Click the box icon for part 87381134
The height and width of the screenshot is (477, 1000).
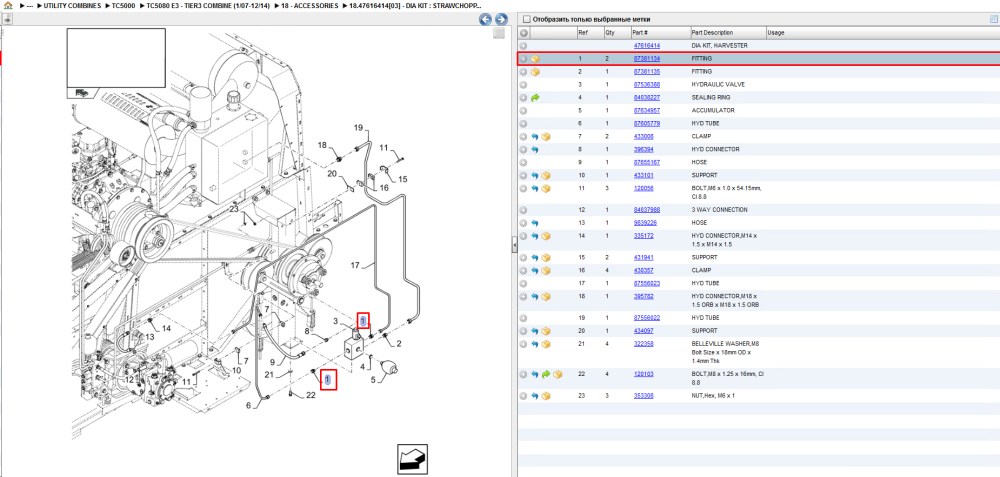tap(536, 59)
